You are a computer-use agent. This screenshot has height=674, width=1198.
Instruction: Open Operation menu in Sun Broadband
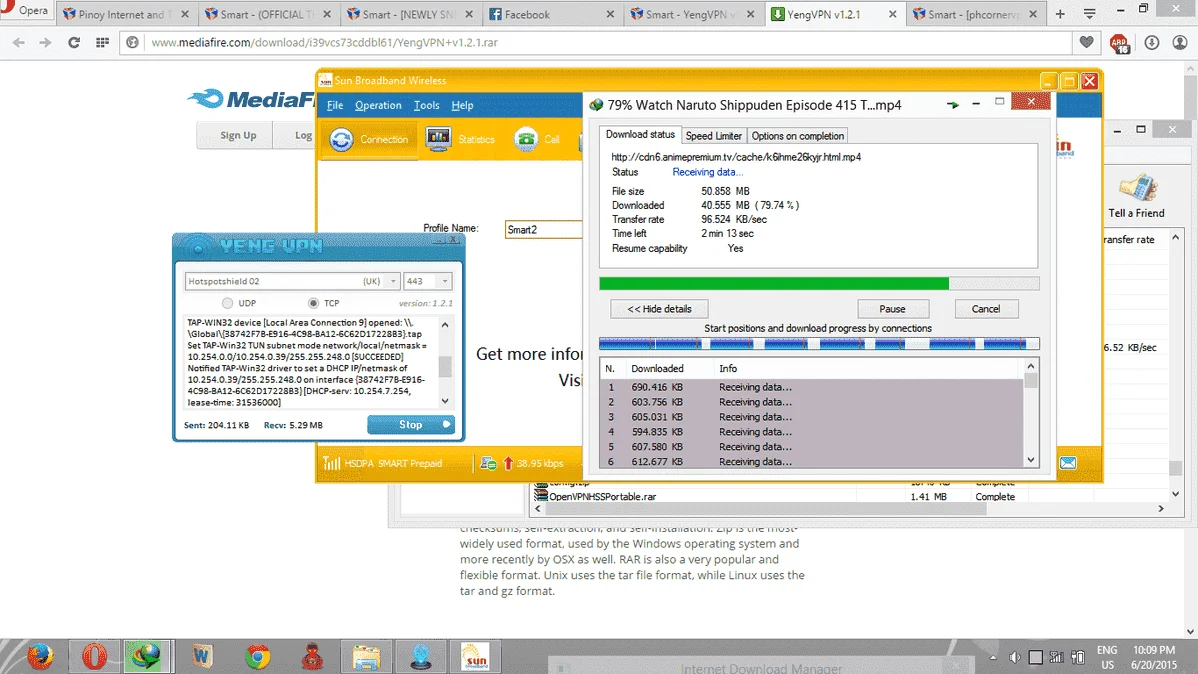377,105
